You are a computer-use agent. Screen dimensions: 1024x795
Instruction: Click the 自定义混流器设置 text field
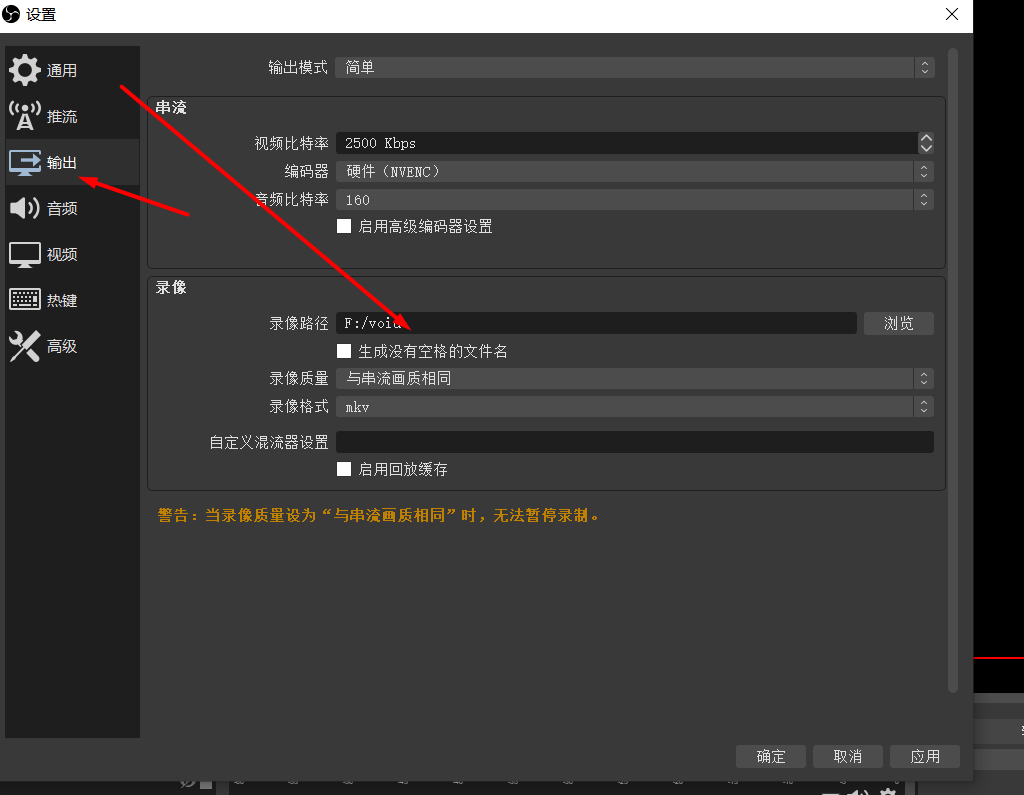pos(635,442)
